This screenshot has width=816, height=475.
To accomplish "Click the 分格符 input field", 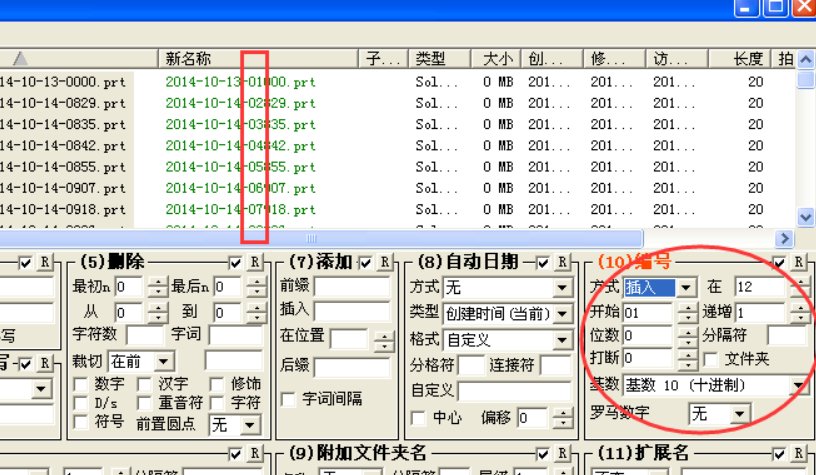I will click(x=471, y=366).
